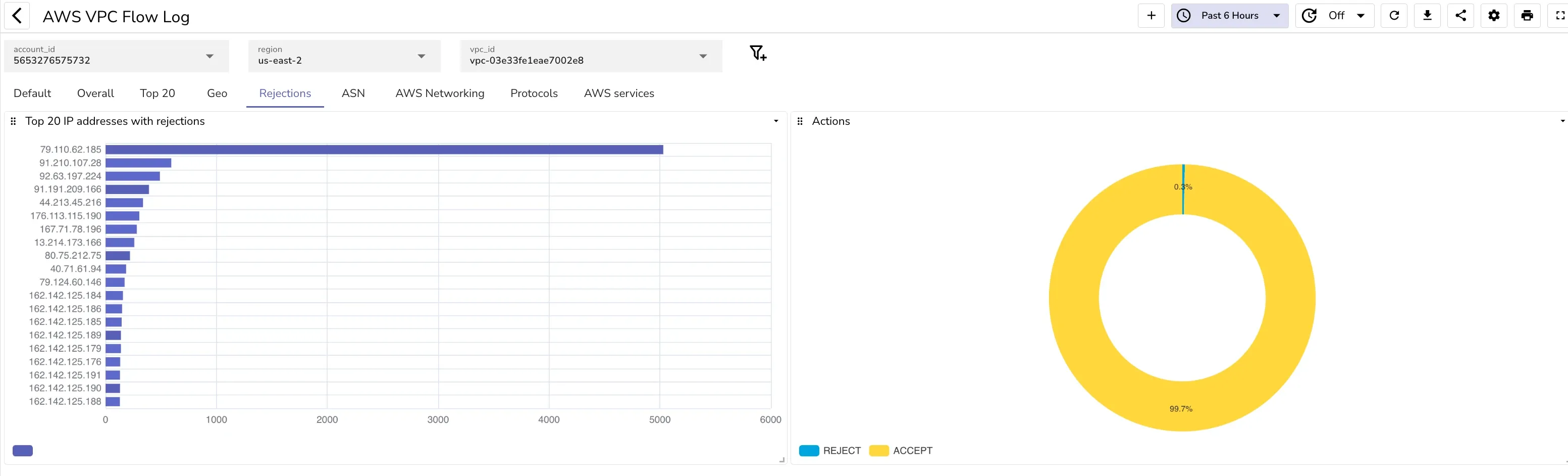Click the add filter funnel icon
This screenshot has width=1568, height=476.
point(757,54)
